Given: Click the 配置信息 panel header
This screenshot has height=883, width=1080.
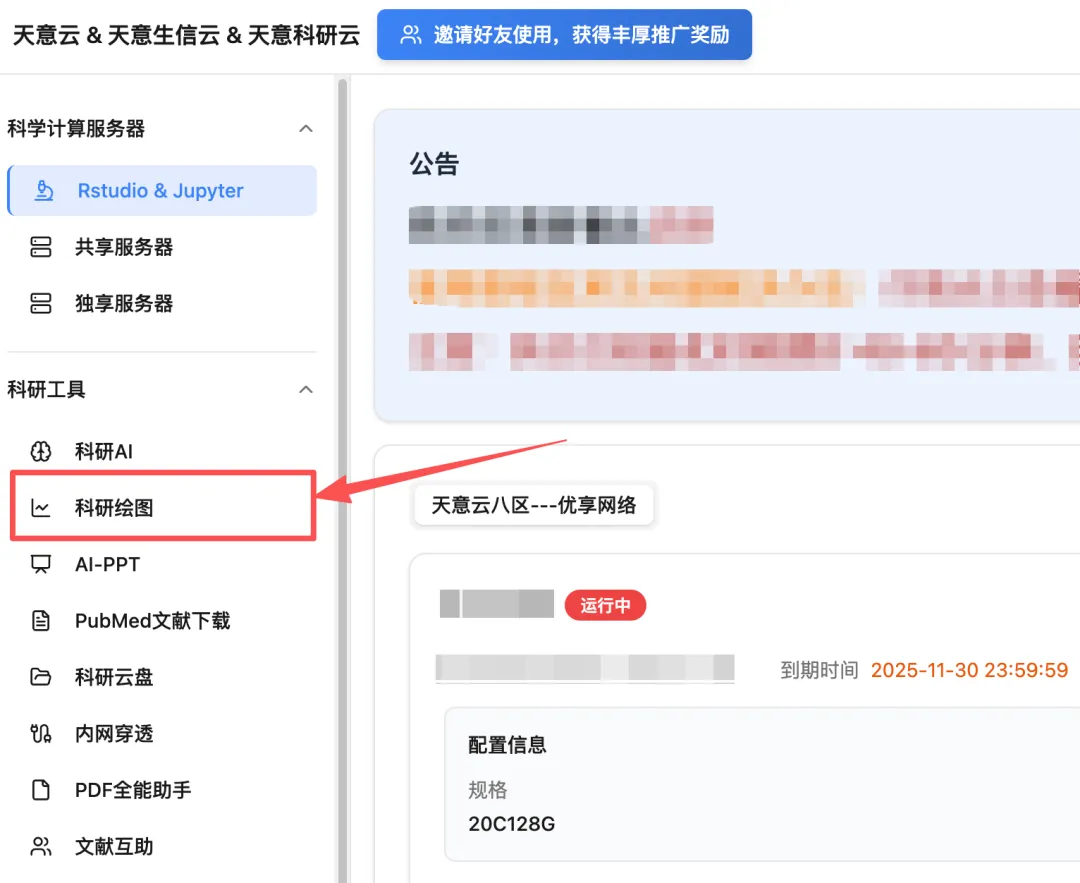Looking at the screenshot, I should point(508,745).
